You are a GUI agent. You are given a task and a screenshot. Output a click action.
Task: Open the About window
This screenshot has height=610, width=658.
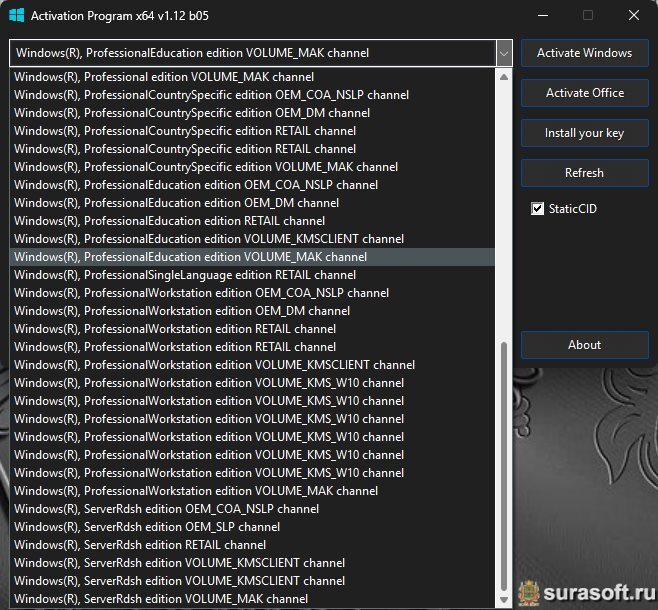click(x=585, y=345)
